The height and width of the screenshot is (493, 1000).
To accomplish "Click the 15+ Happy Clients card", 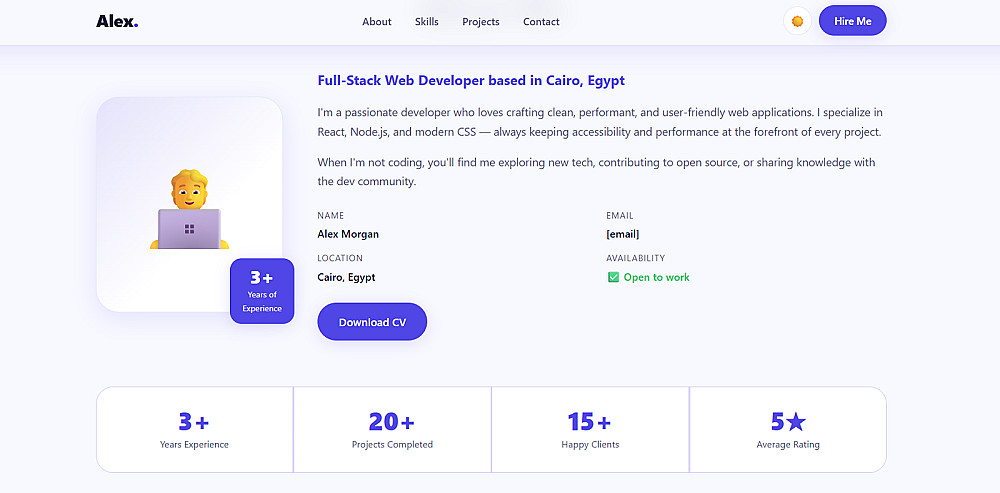I will [x=590, y=429].
